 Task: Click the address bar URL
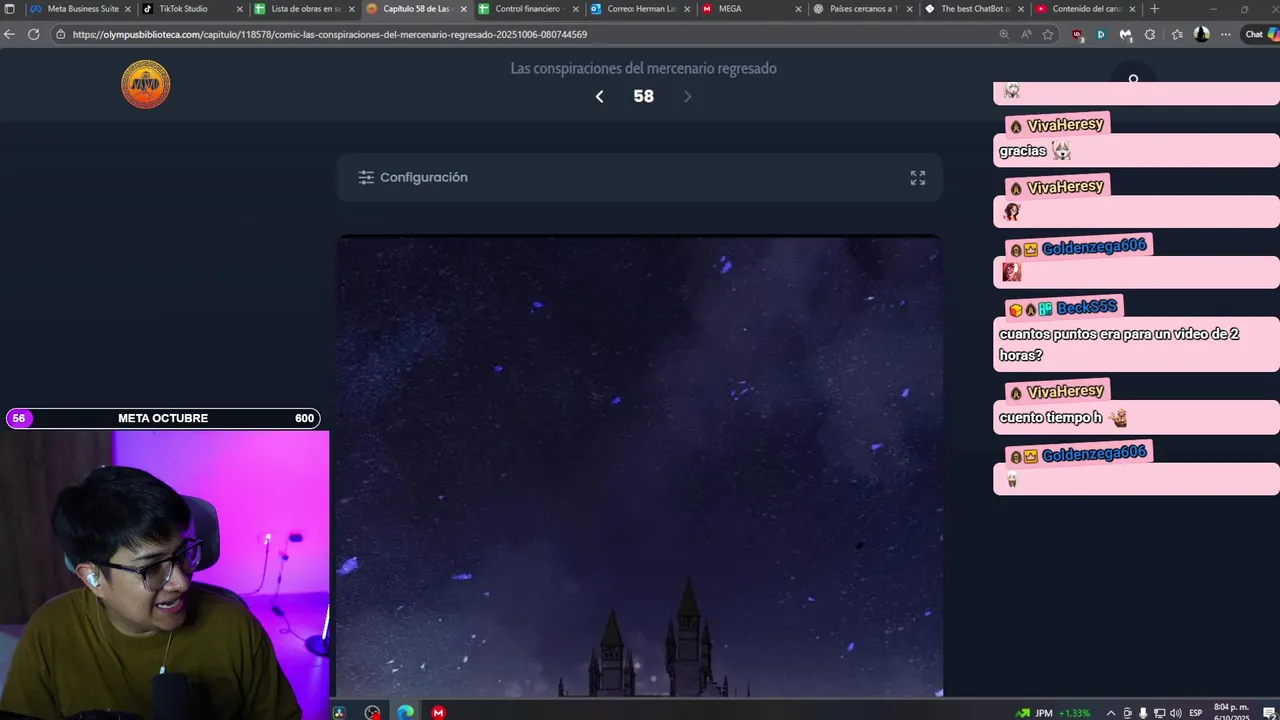(330, 34)
